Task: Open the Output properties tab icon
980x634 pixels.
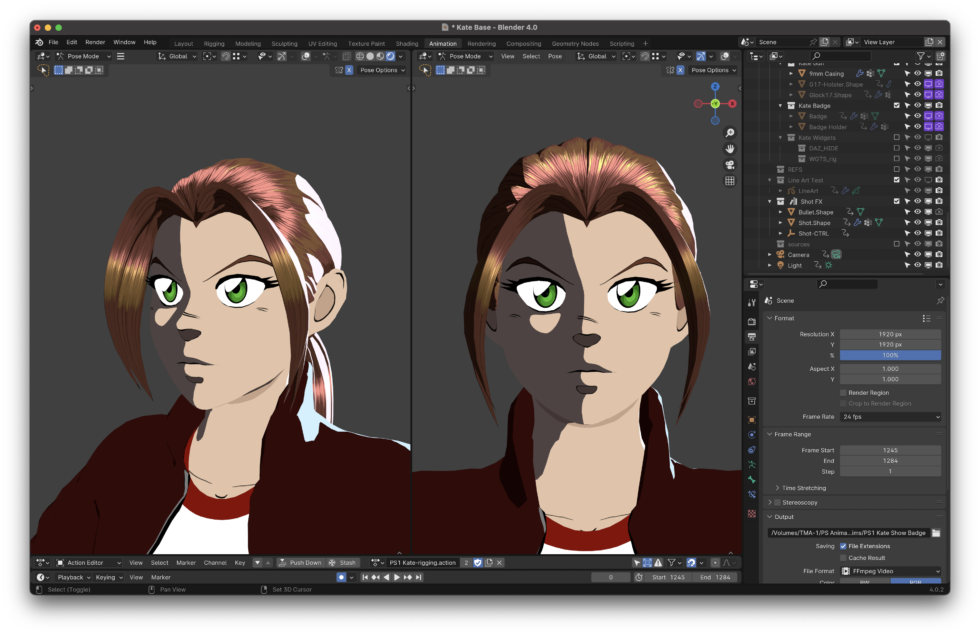Action: coord(752,337)
